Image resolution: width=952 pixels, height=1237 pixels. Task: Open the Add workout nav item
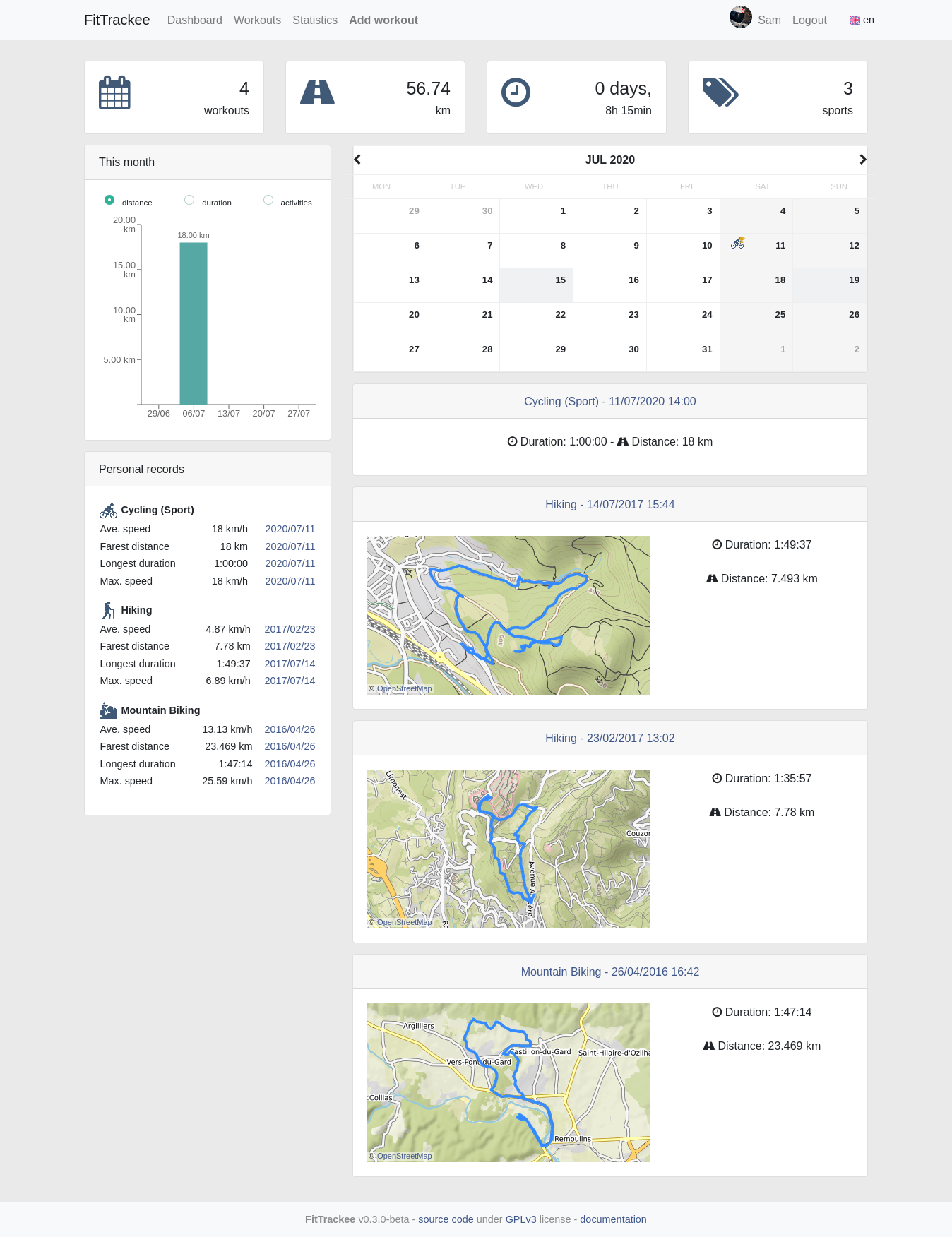[383, 20]
